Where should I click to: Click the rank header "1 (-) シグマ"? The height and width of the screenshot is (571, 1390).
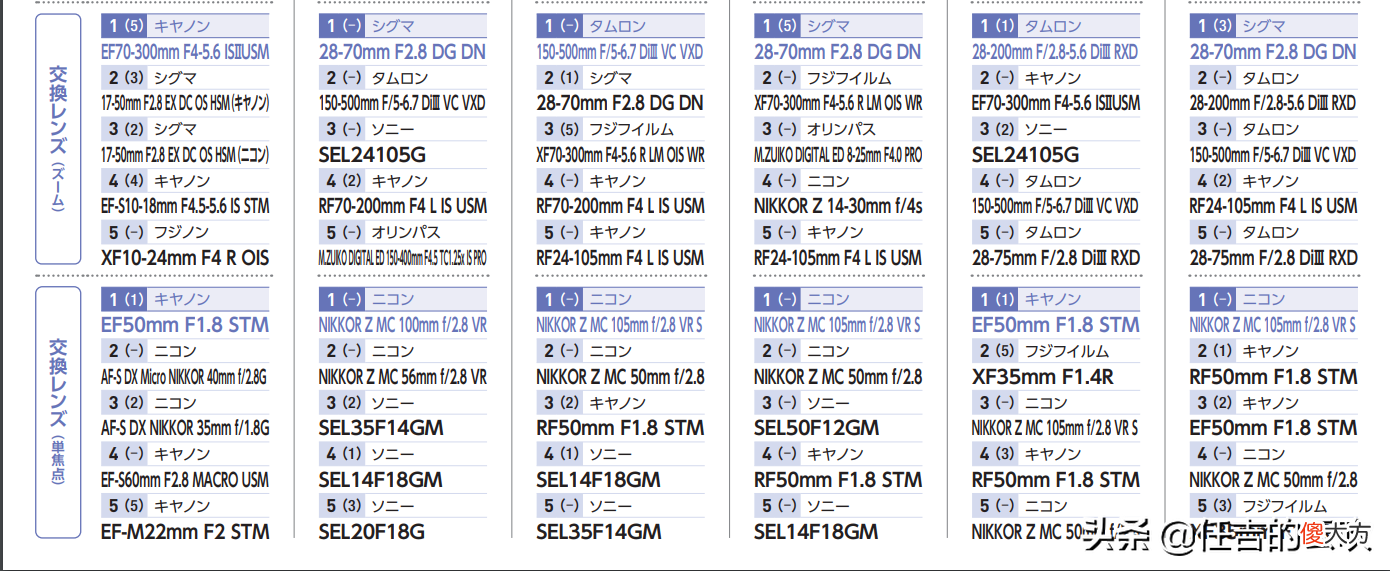click(403, 26)
